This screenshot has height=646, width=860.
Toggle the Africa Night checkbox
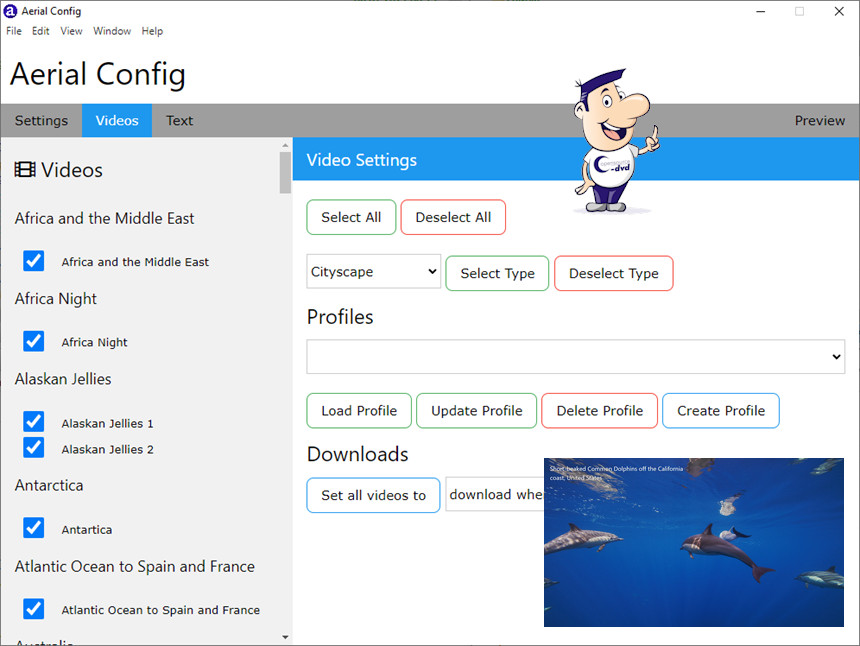click(x=34, y=341)
